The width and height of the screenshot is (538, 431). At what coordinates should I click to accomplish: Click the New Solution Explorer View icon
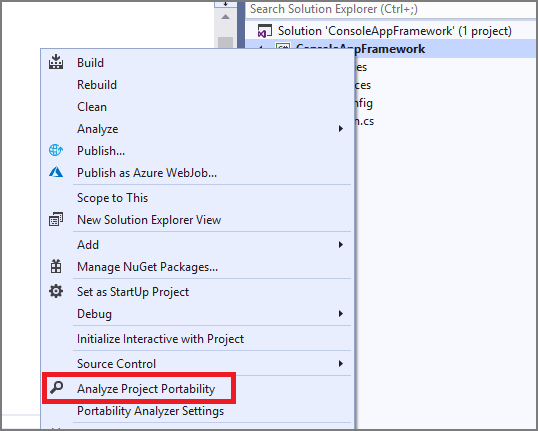[56, 220]
